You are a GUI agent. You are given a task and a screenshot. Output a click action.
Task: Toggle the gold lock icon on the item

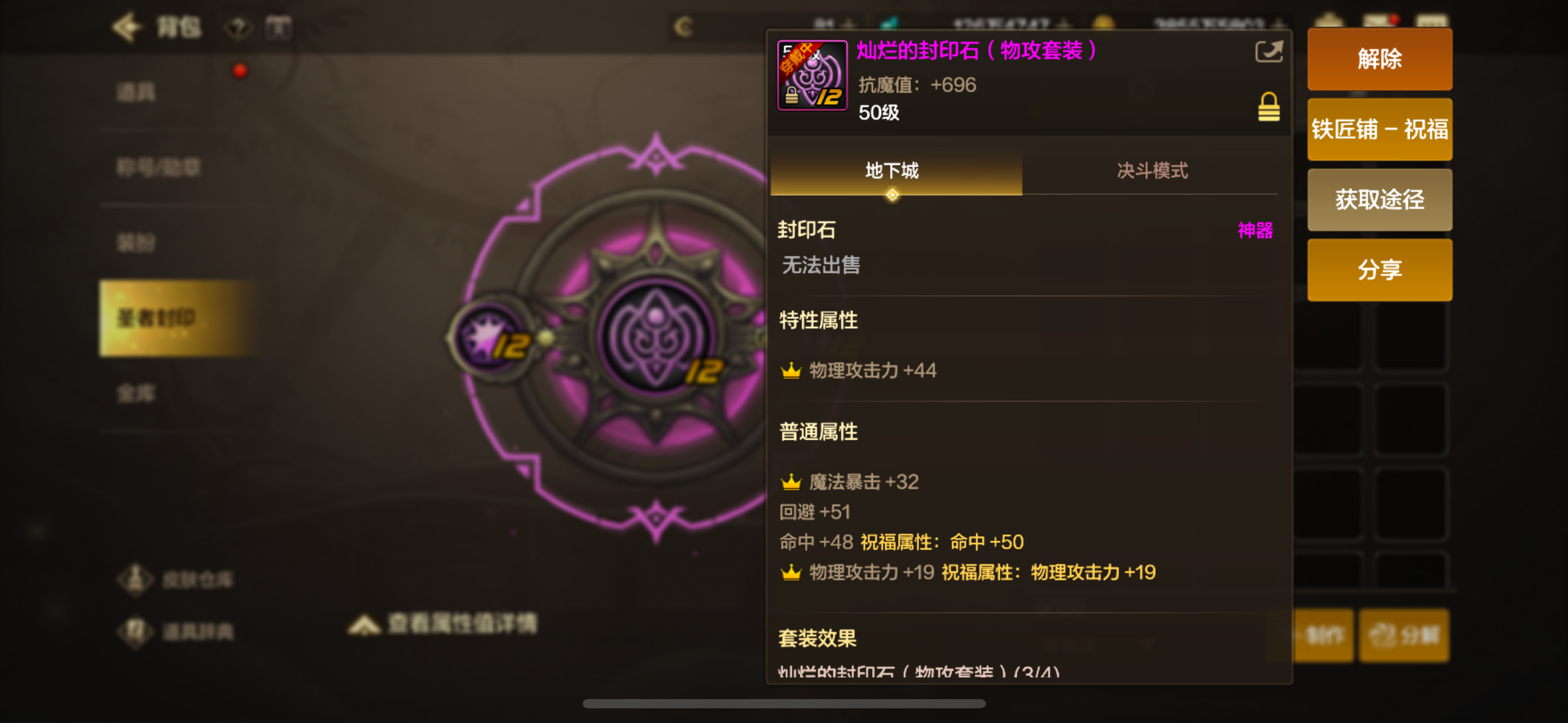pos(1269,107)
